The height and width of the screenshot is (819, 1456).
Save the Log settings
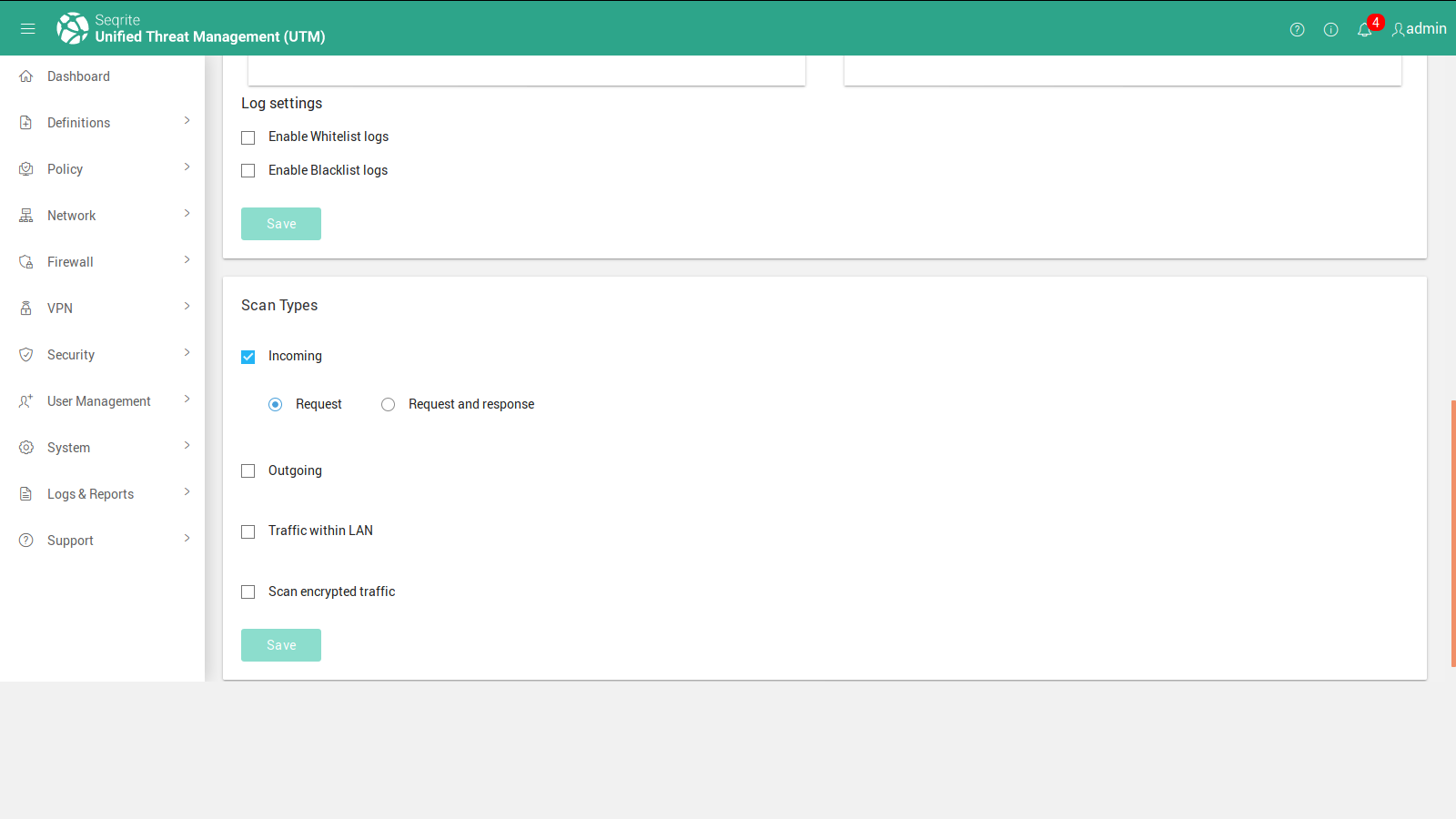(281, 224)
